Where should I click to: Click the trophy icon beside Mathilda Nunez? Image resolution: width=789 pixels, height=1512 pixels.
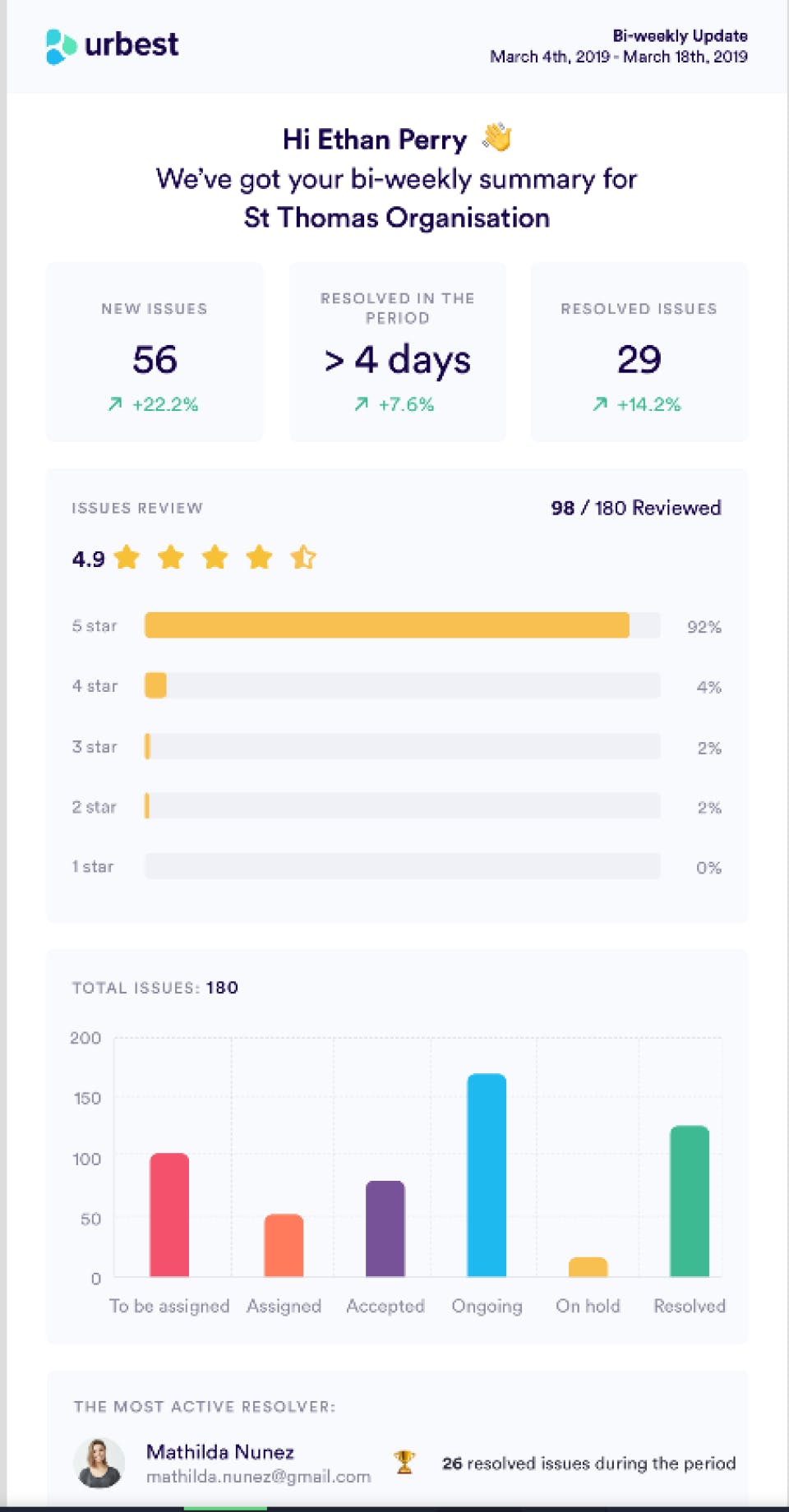(404, 1462)
